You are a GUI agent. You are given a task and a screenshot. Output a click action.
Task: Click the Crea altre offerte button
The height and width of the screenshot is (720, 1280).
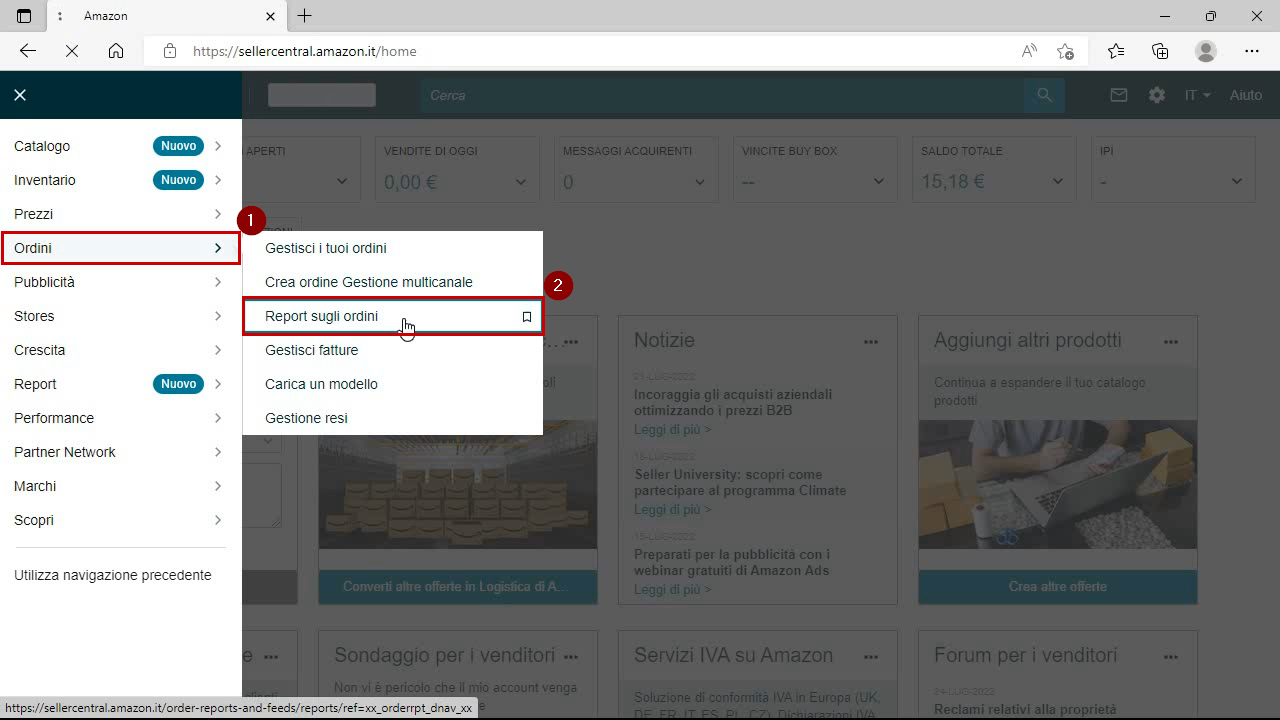pos(1058,587)
